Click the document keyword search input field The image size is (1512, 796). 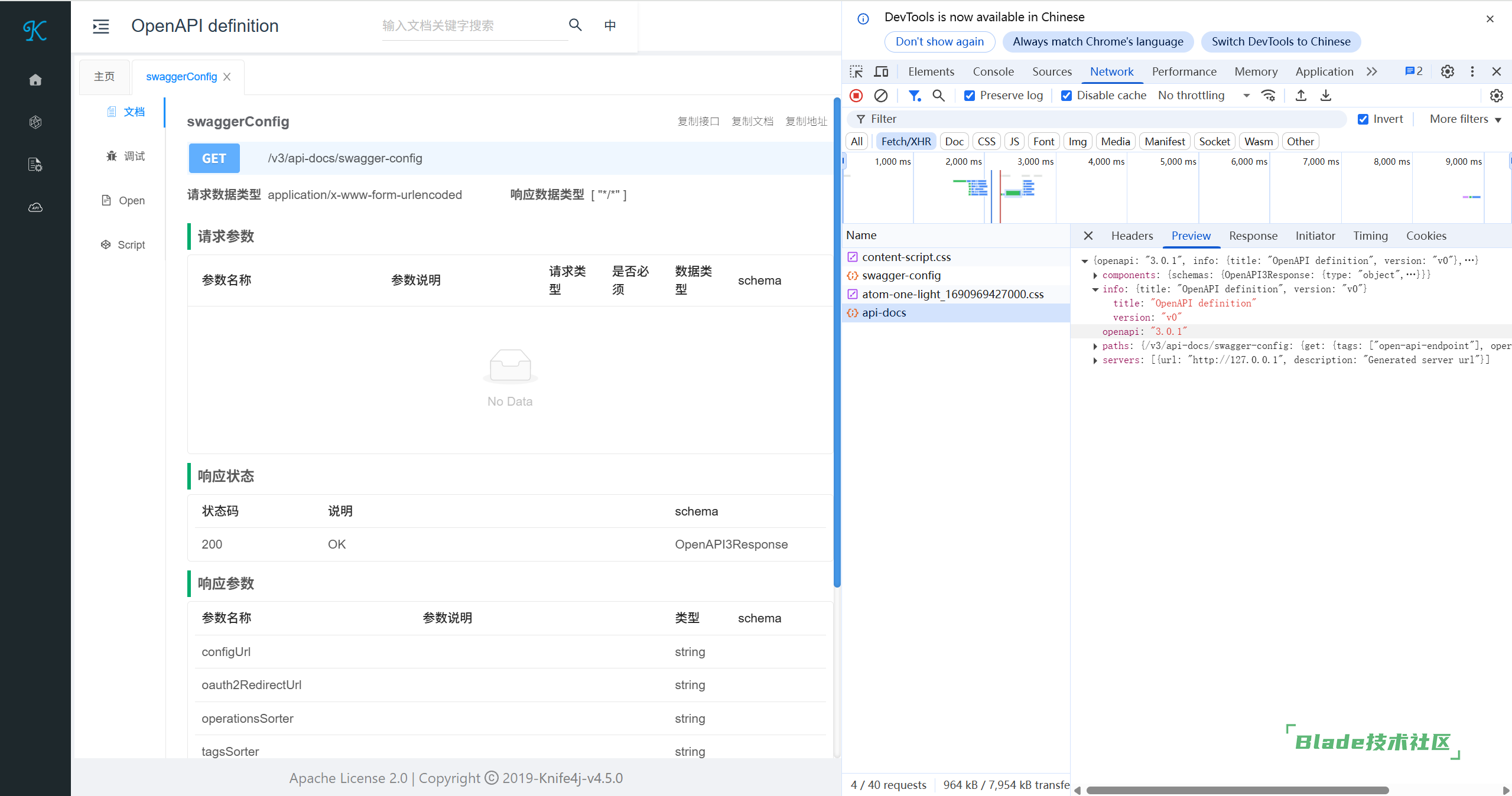pyautogui.click(x=473, y=25)
